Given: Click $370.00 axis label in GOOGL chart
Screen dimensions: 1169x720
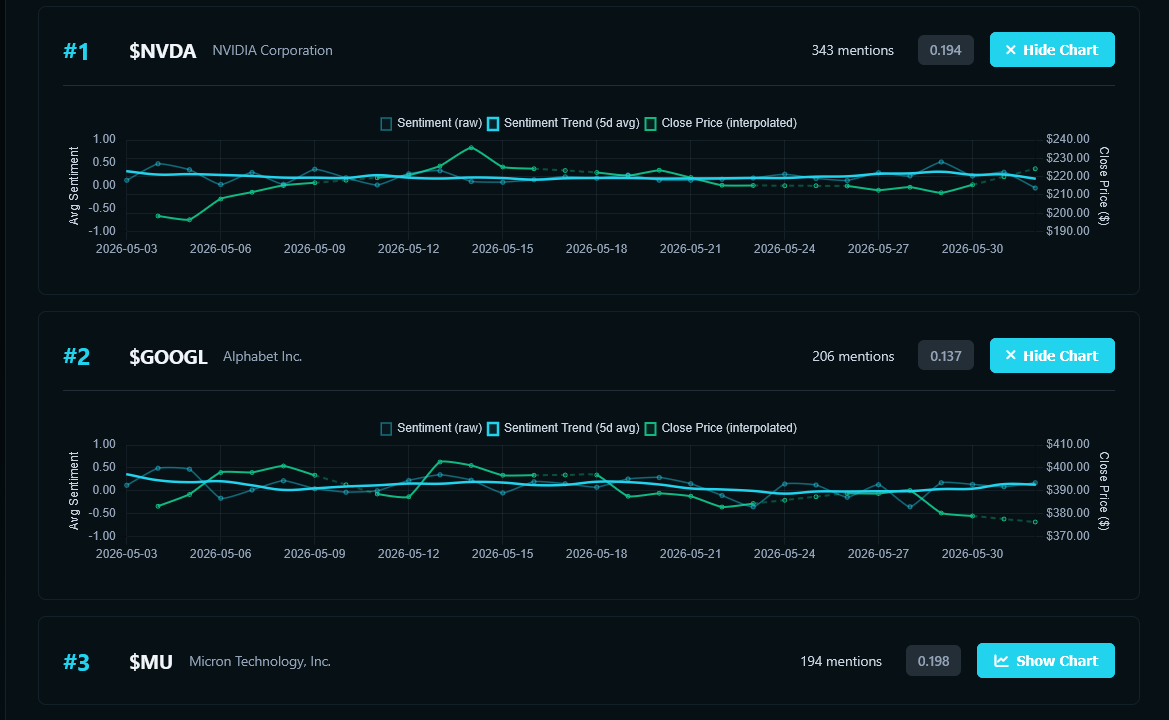Looking at the screenshot, I should [1068, 536].
